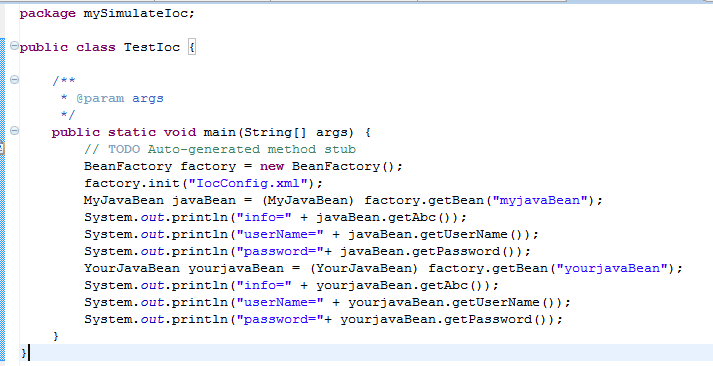Click the 'package' keyword
The image size is (713, 366).
tap(48, 14)
